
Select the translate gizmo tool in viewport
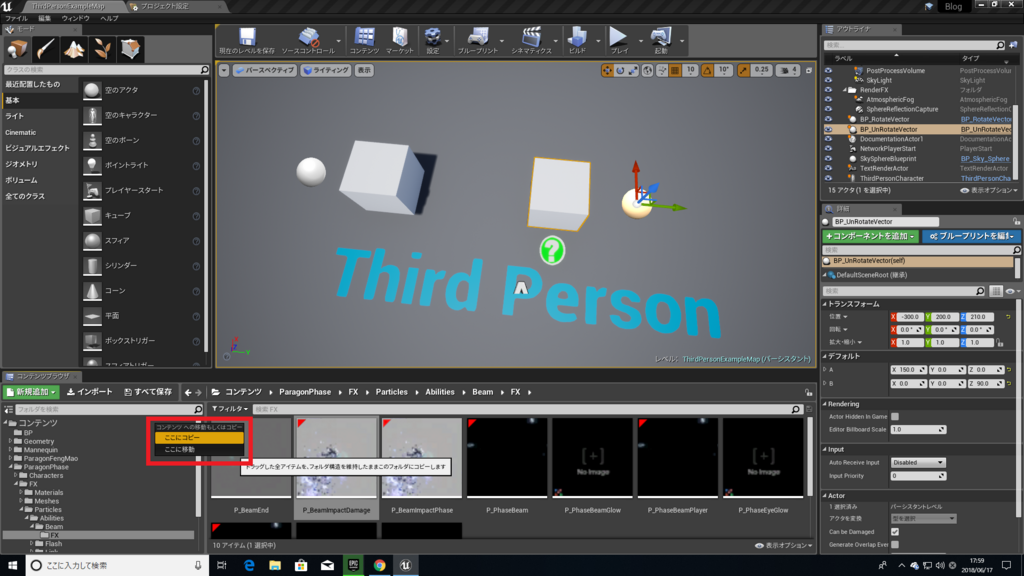pyautogui.click(x=607, y=71)
